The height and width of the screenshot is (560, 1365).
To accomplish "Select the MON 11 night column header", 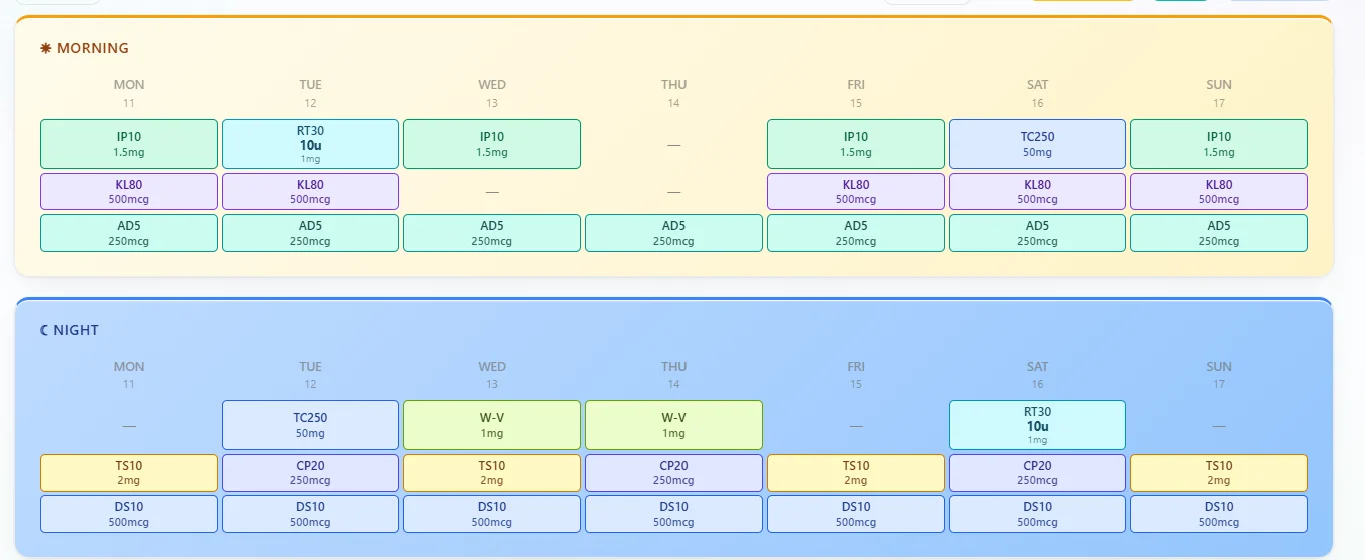I will [x=129, y=375].
